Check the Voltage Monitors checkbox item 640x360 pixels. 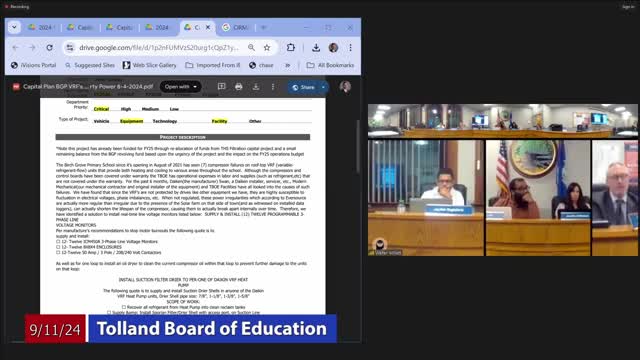coord(58,242)
